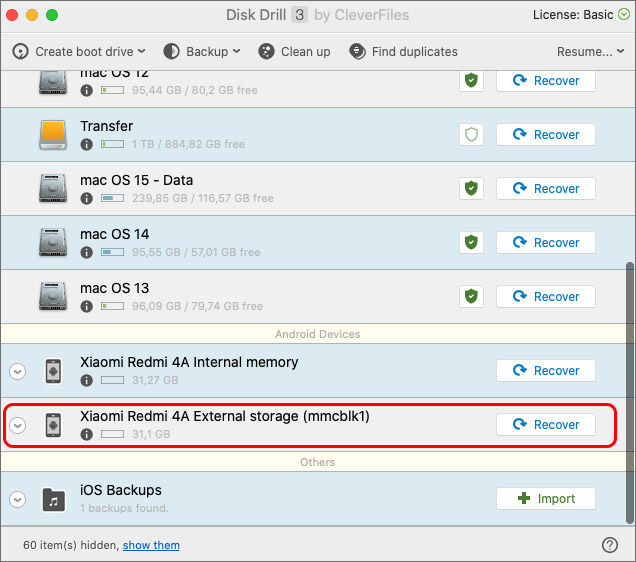Click the '1 backups found.' text
Viewport: 636px width, 562px height.
pyautogui.click(x=124, y=508)
